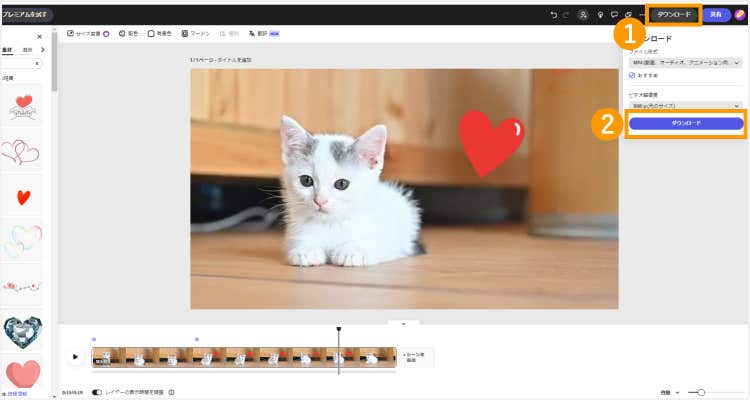The image size is (750, 400).
Task: Pick the double outlined hearts graphic
Action: click(x=20, y=151)
